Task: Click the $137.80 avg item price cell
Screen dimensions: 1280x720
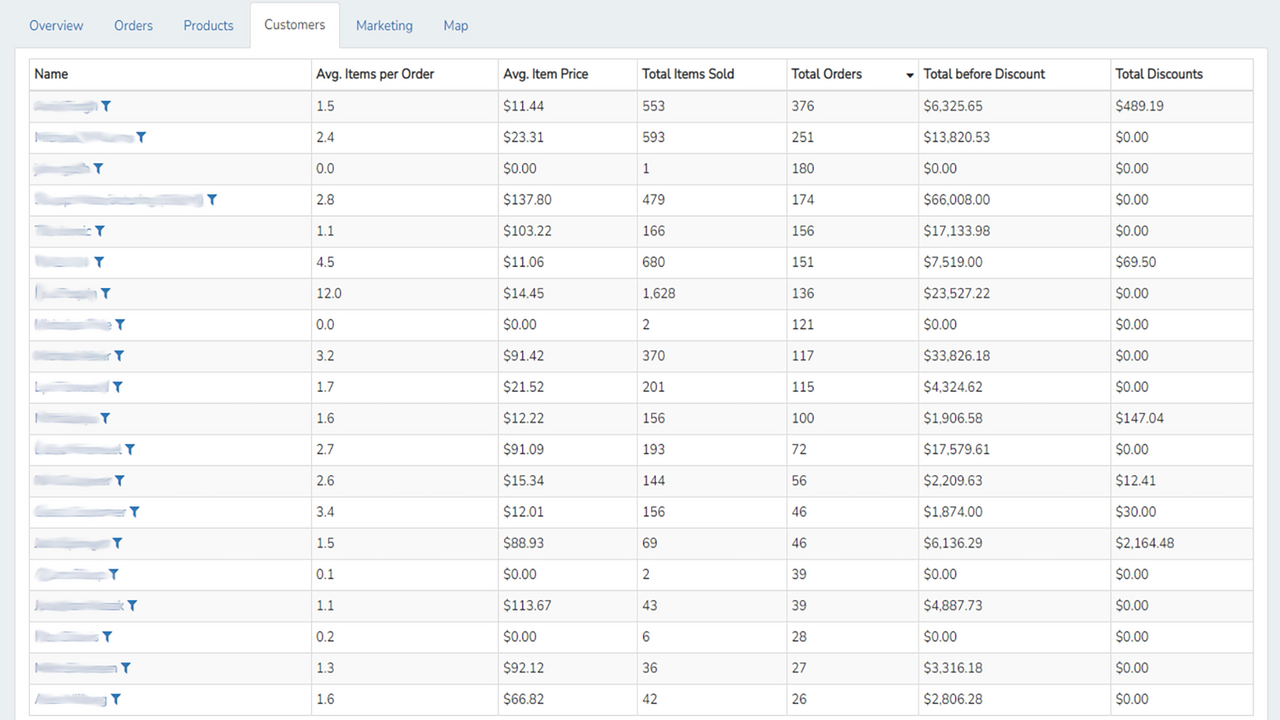Action: (x=567, y=200)
